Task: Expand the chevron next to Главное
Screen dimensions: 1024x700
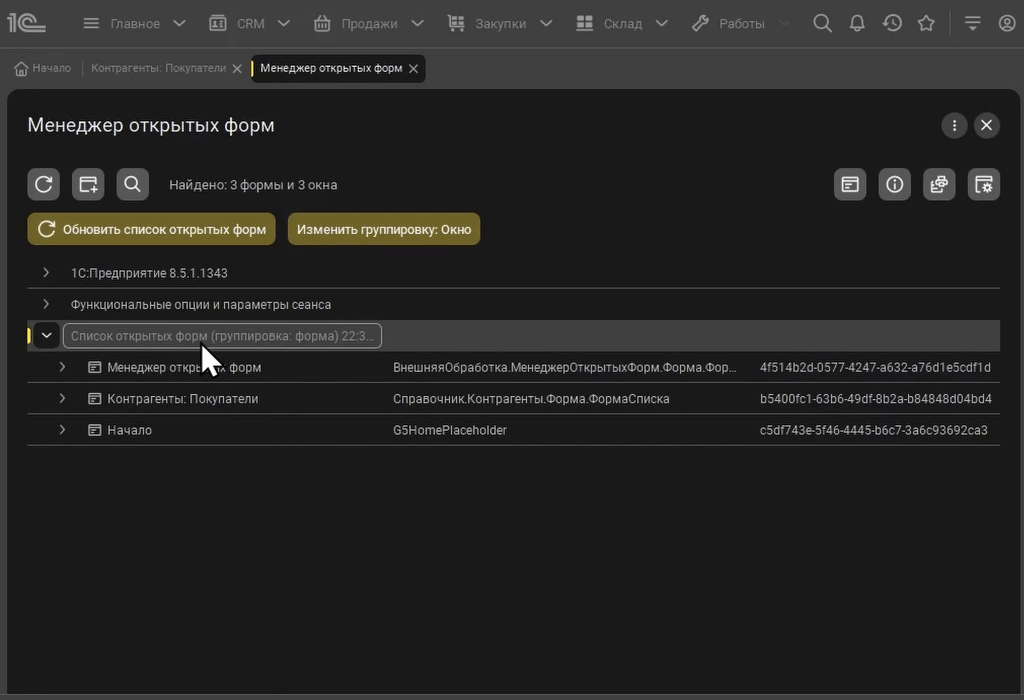Action: pos(179,24)
